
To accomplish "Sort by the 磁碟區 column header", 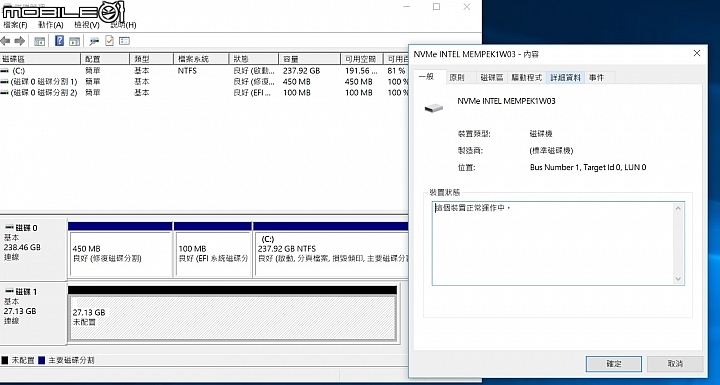I will [40, 59].
